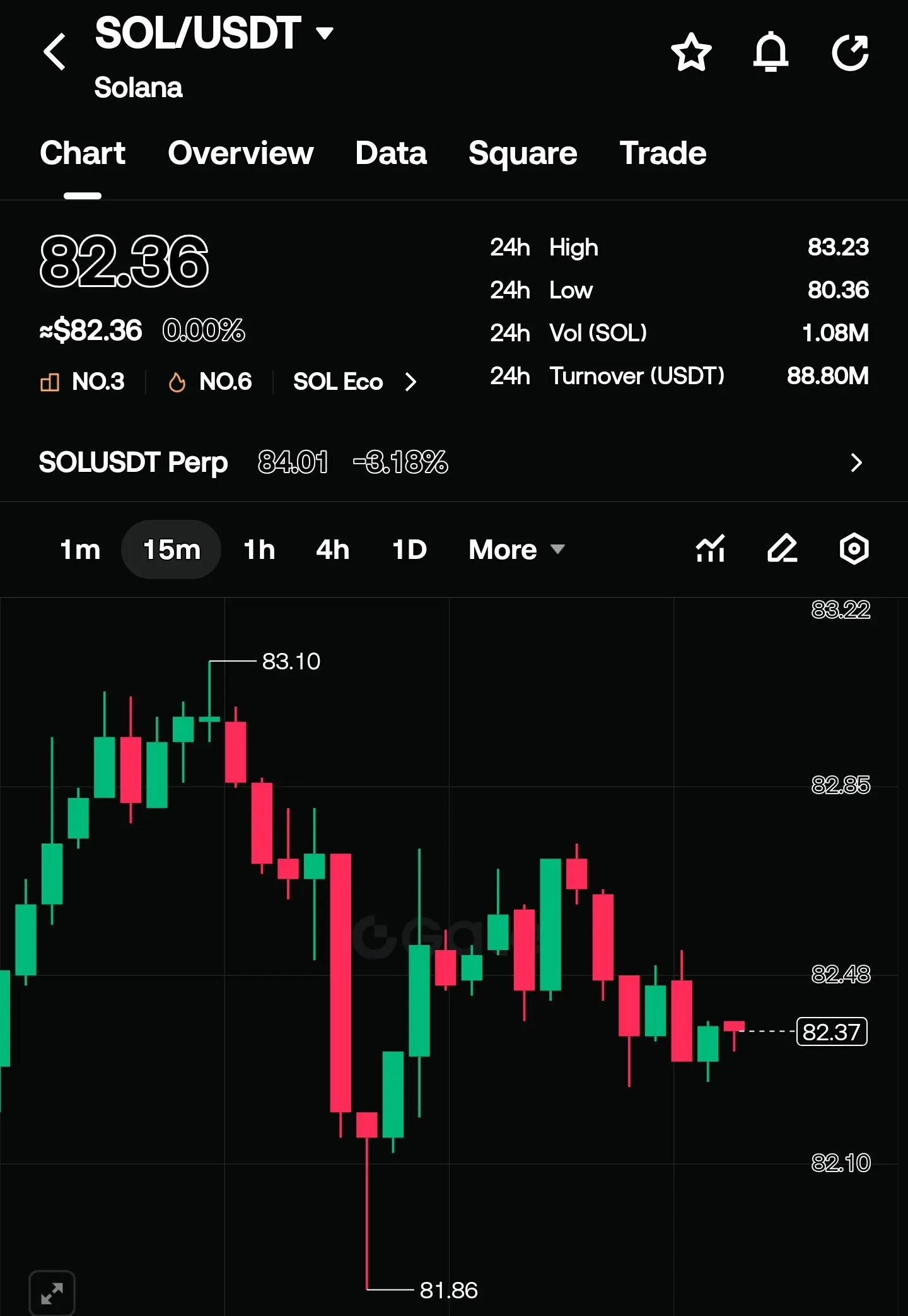Tap the -3.18% Perp change
The image size is (908, 1316).
click(x=401, y=462)
